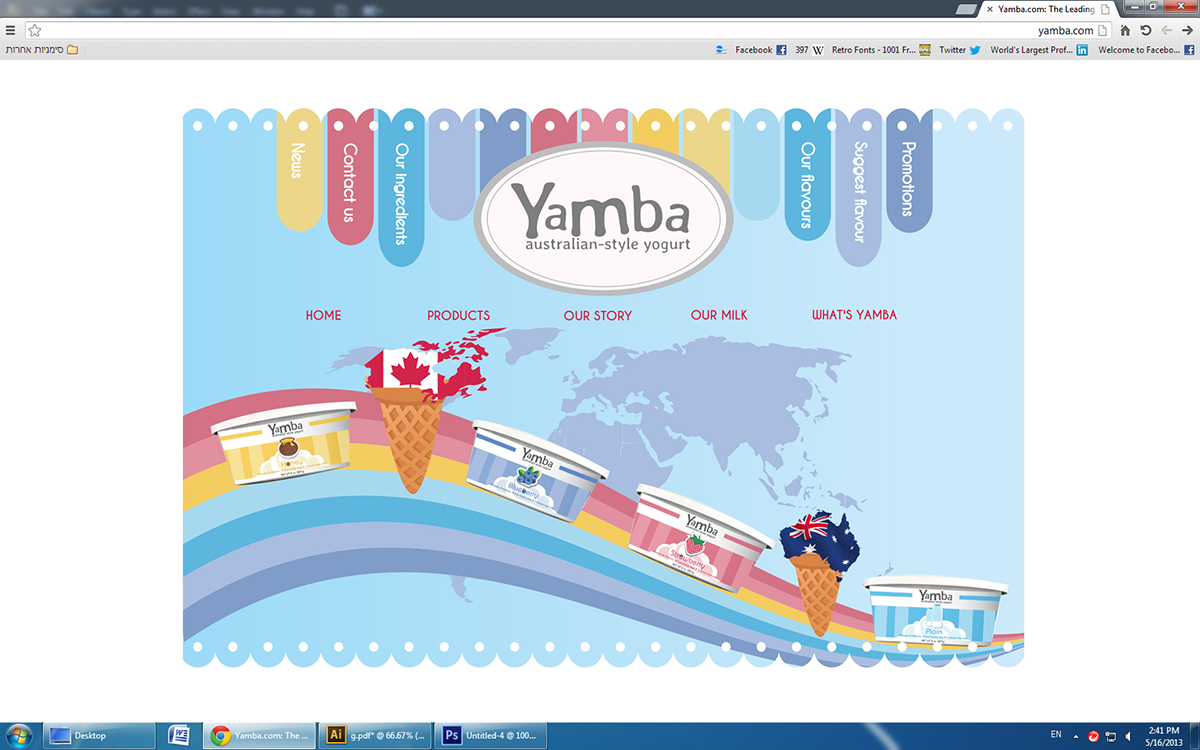The width and height of the screenshot is (1200, 750).
Task: Click the browser home icon
Action: click(1125, 29)
